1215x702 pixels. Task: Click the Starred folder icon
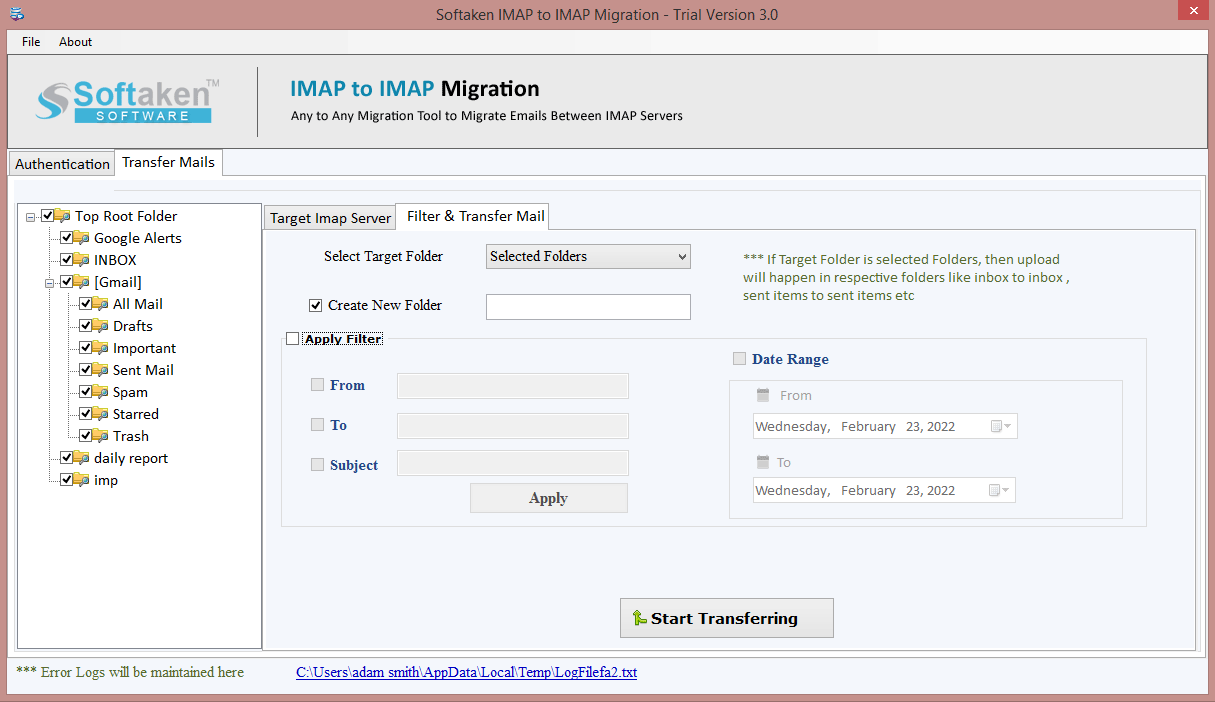click(x=100, y=414)
